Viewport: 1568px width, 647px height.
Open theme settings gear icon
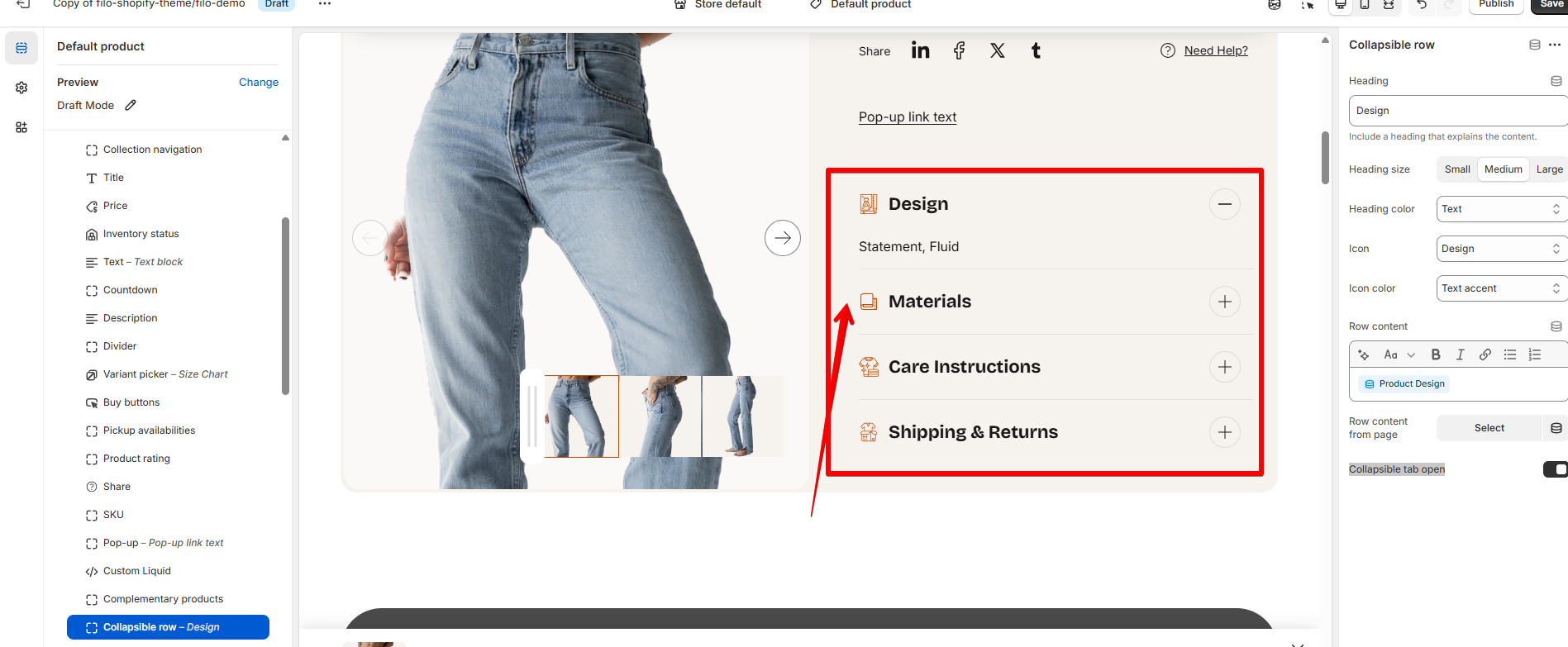[x=21, y=88]
